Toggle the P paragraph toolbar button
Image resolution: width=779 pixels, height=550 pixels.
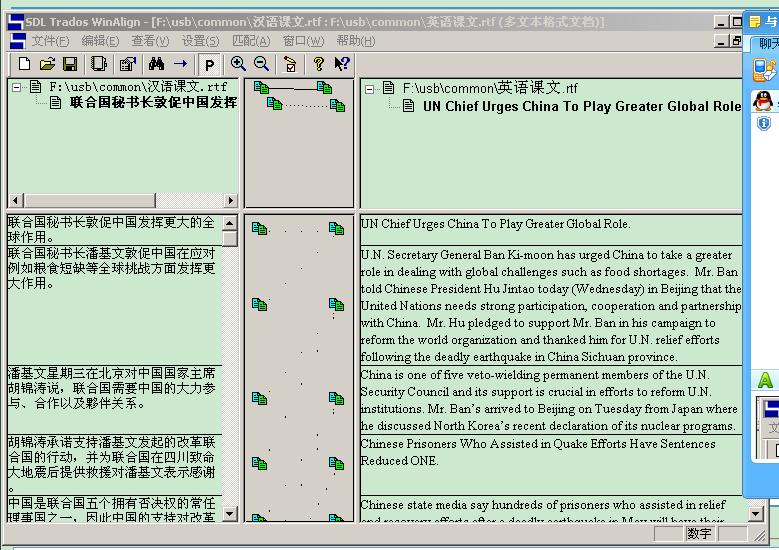209,65
